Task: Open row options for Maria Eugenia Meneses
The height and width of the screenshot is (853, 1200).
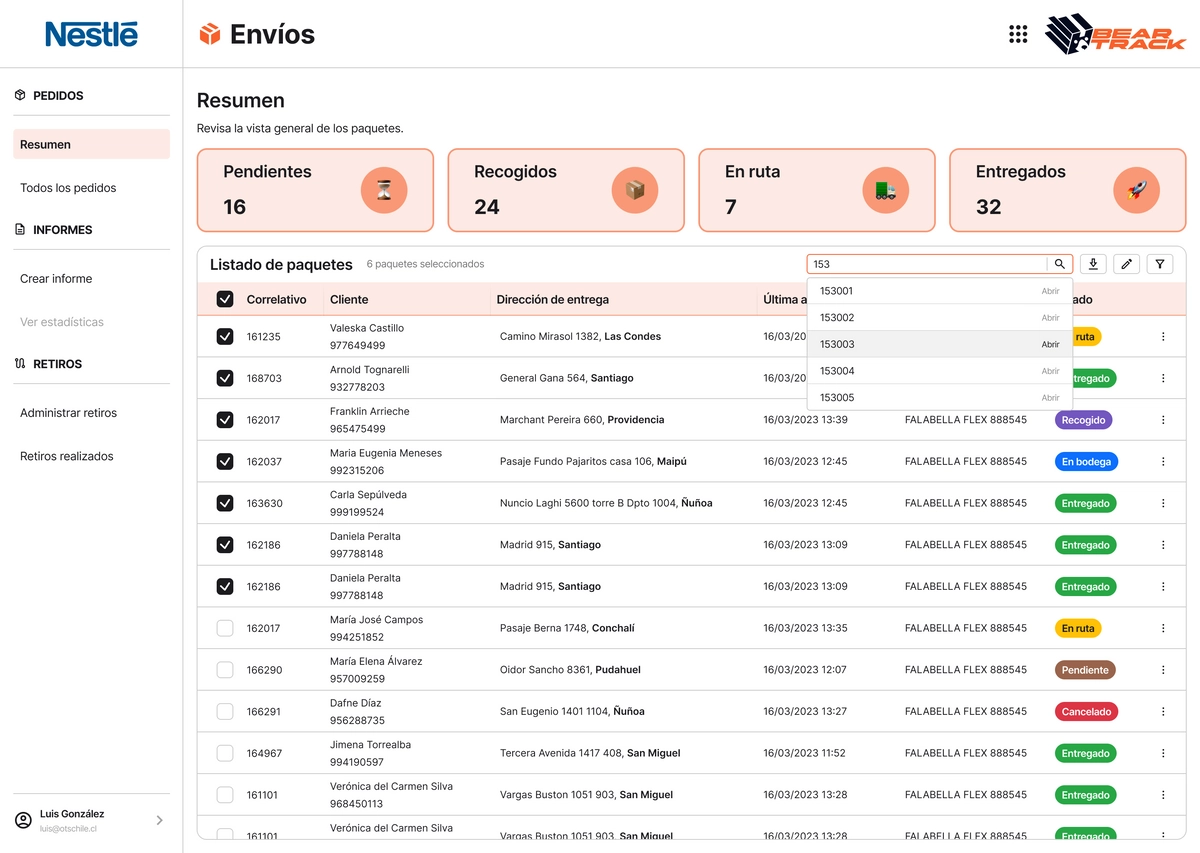Action: point(1163,462)
